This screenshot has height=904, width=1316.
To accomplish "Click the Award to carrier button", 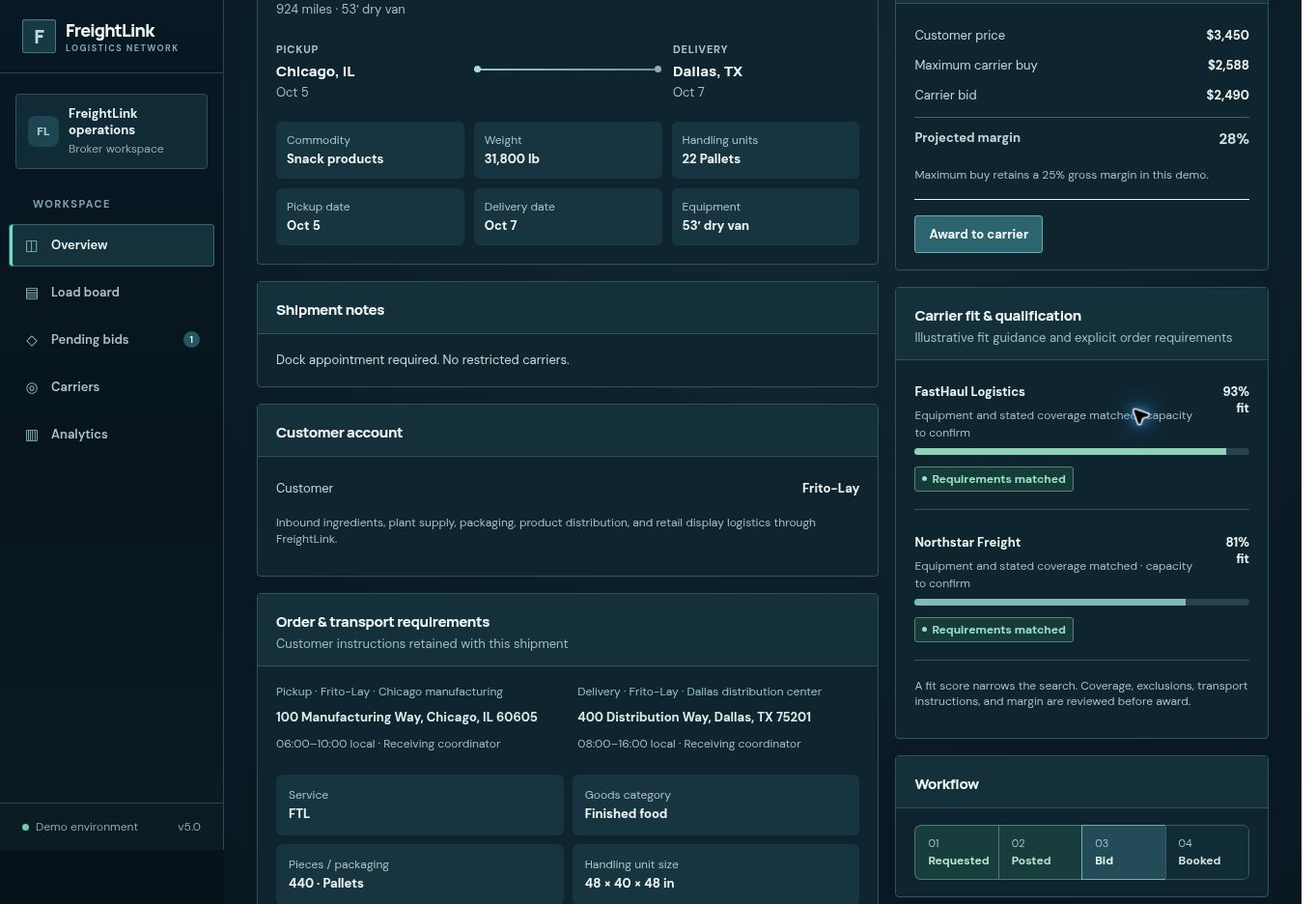I will coord(978,234).
